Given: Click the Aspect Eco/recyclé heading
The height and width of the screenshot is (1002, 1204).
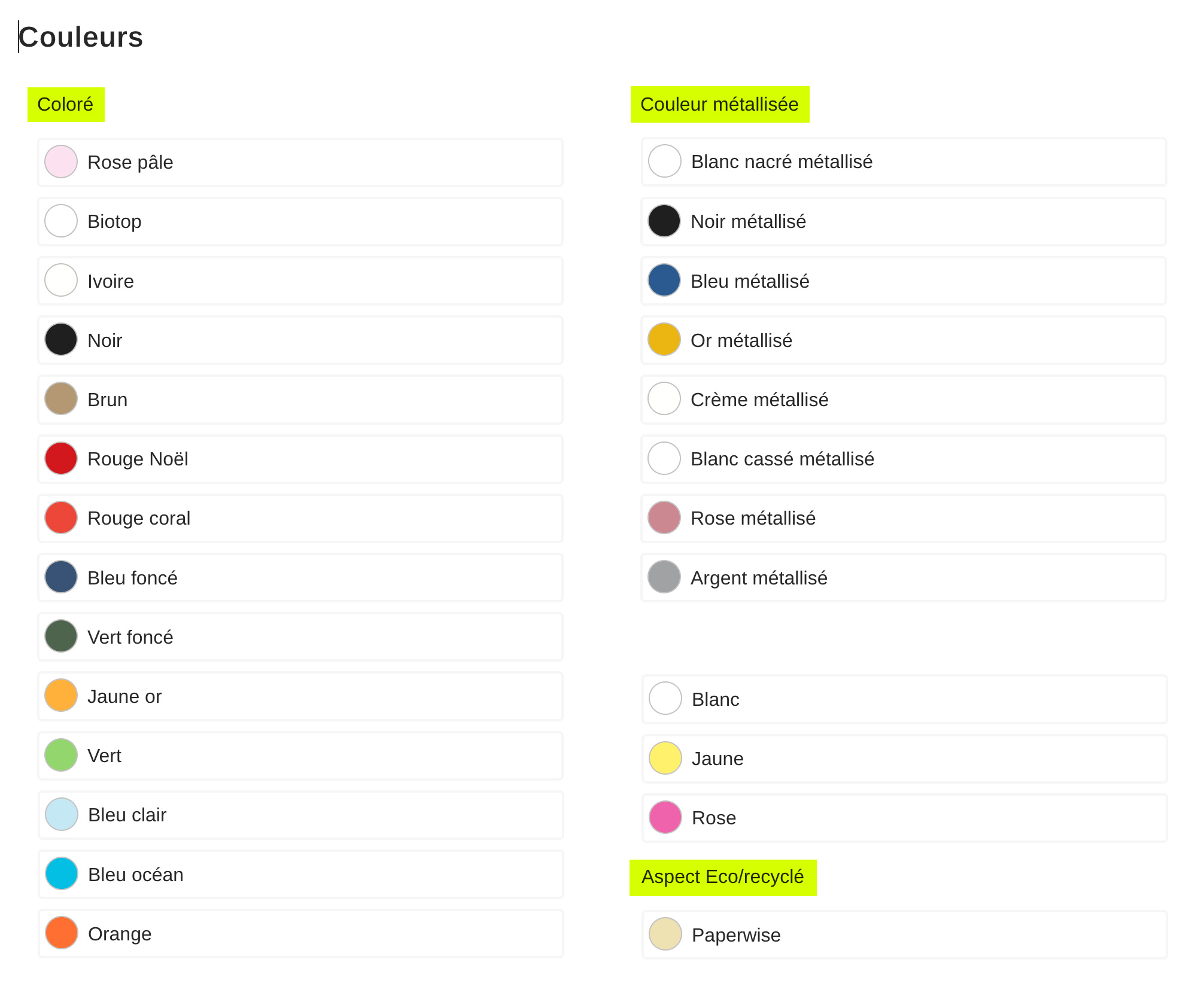Looking at the screenshot, I should [722, 877].
